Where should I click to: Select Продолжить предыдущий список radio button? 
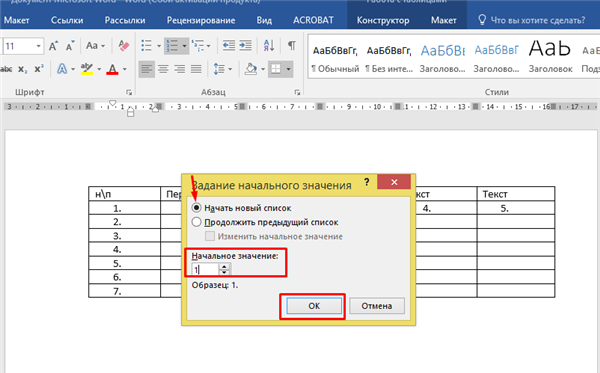click(x=196, y=222)
